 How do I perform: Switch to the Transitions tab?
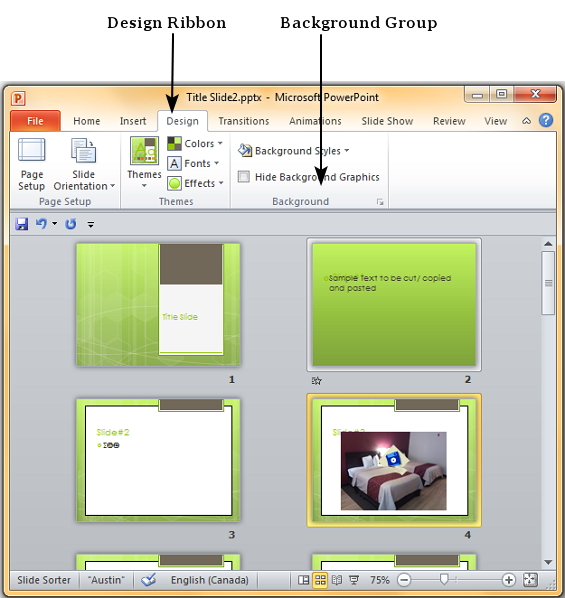(244, 121)
